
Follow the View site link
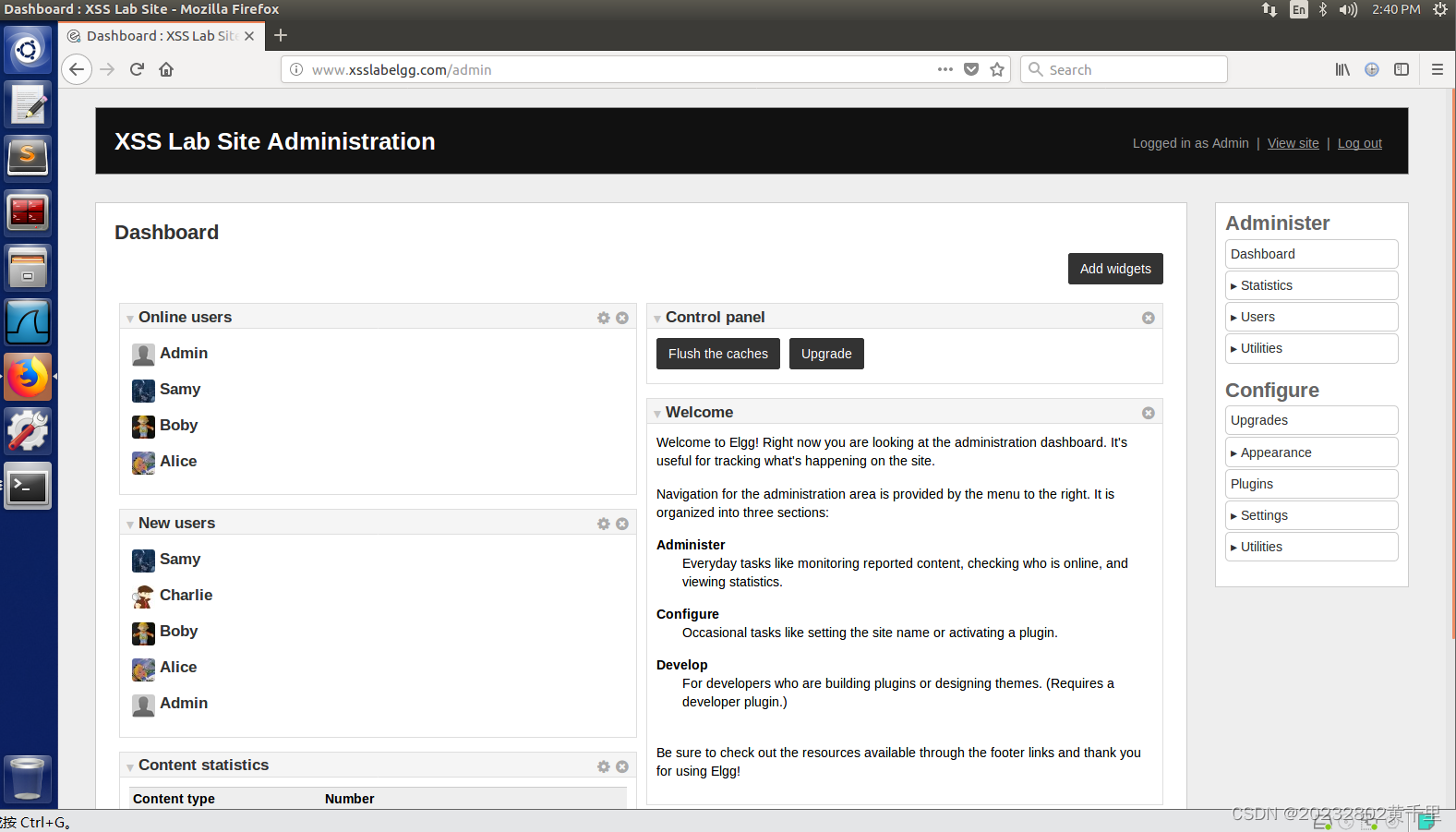coord(1293,143)
